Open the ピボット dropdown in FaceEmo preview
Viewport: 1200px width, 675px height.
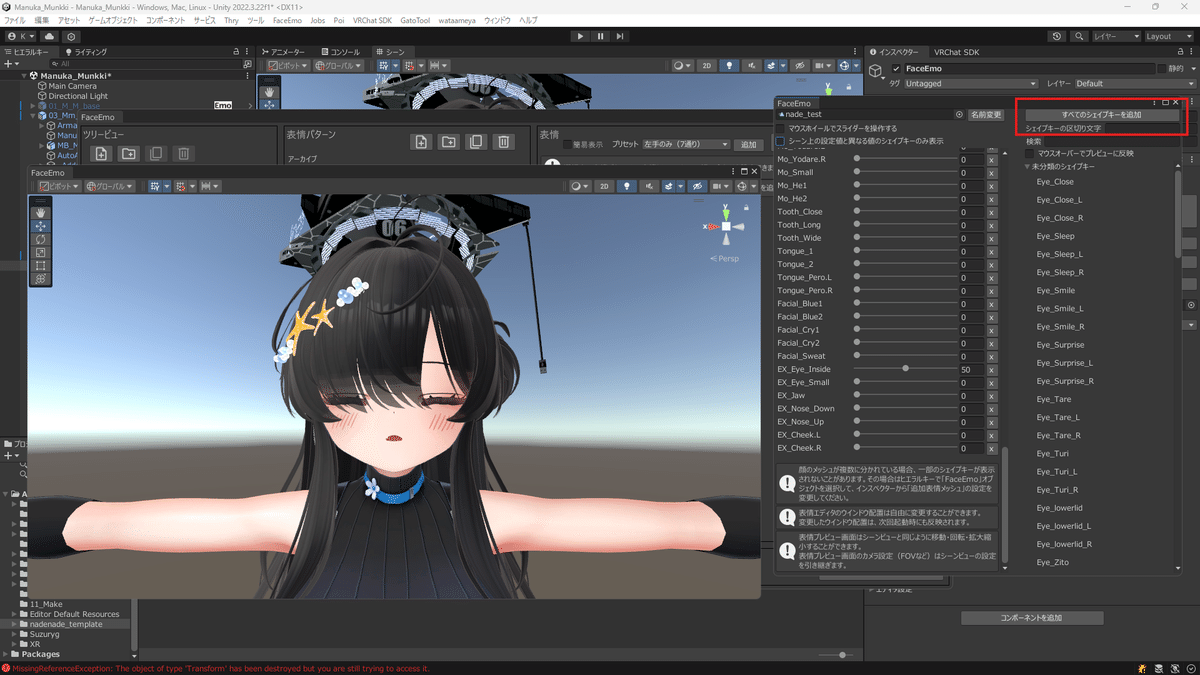click(x=59, y=186)
